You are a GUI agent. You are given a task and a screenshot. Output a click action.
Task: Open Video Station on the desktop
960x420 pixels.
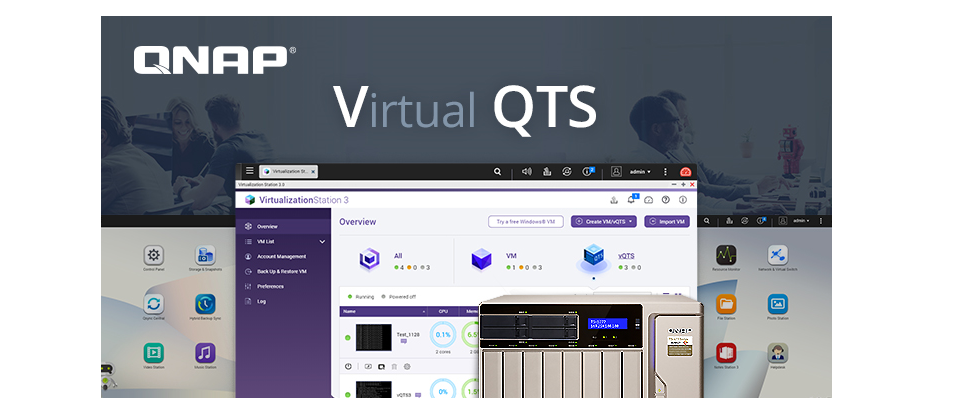click(154, 356)
